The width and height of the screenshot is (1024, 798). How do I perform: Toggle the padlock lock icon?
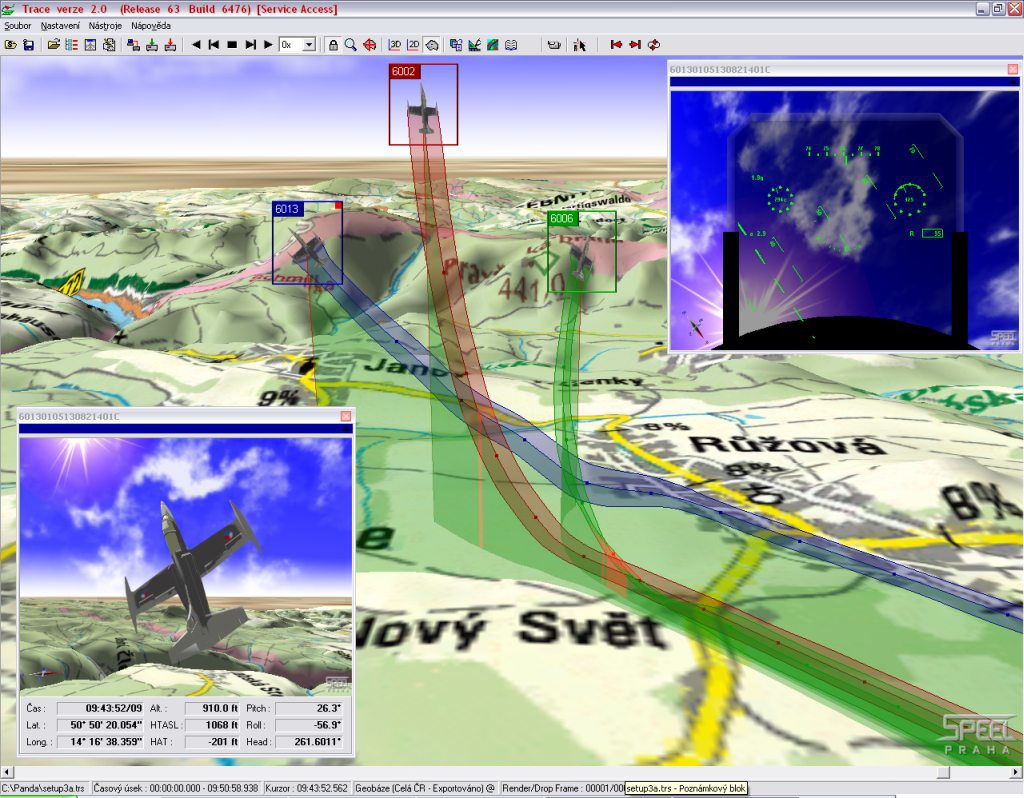(333, 45)
